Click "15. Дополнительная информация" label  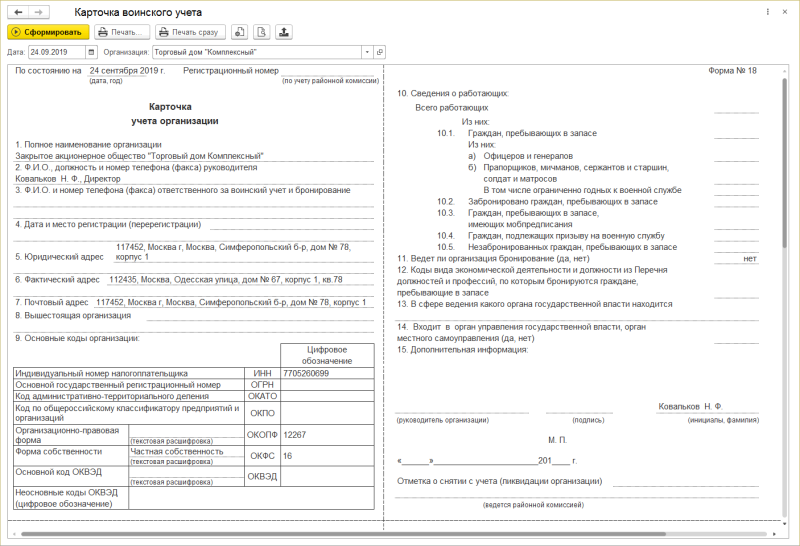pos(463,350)
